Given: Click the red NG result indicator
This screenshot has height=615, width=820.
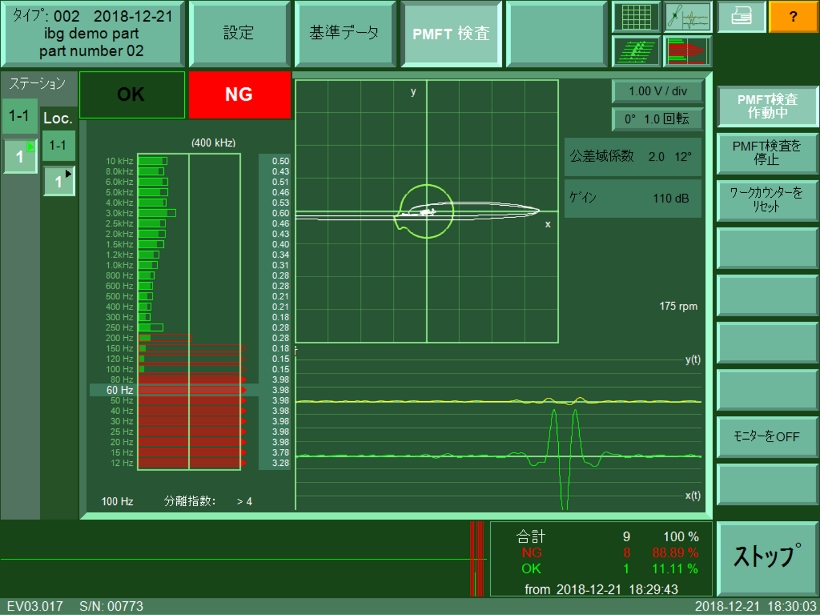Looking at the screenshot, I should tap(239, 95).
